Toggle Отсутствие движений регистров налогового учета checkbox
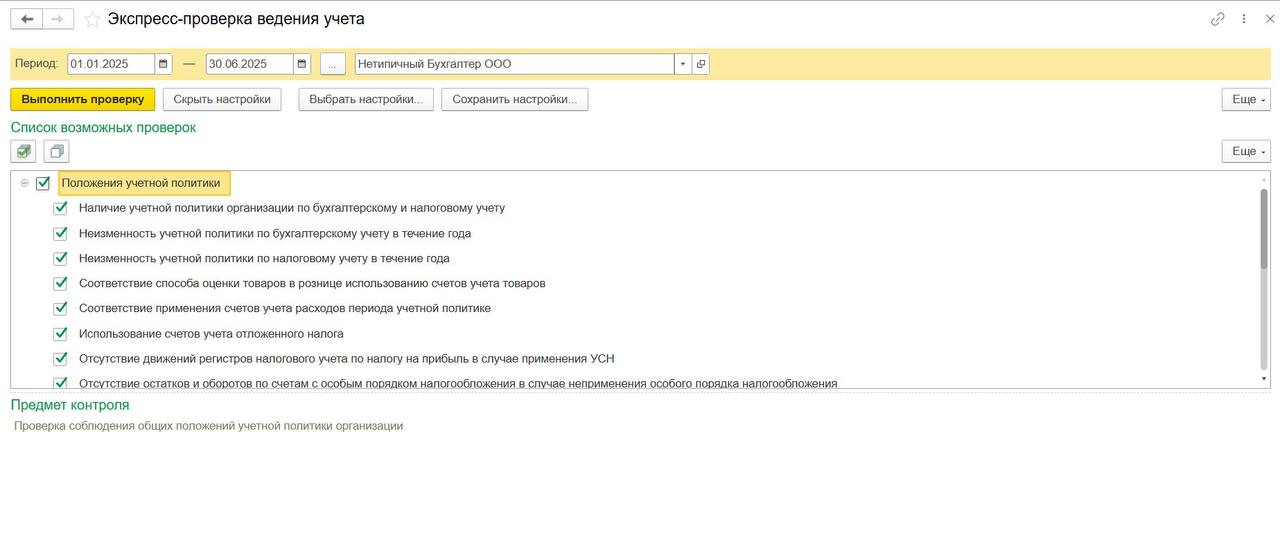Screen dimensions: 1280x548 coord(60,358)
